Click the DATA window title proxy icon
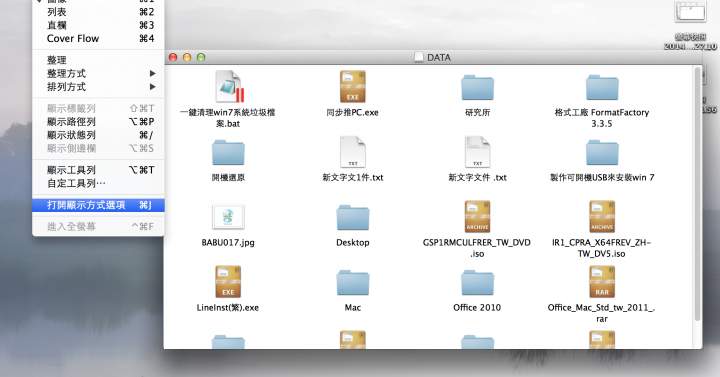720x377 pixels. pyautogui.click(x=418, y=57)
